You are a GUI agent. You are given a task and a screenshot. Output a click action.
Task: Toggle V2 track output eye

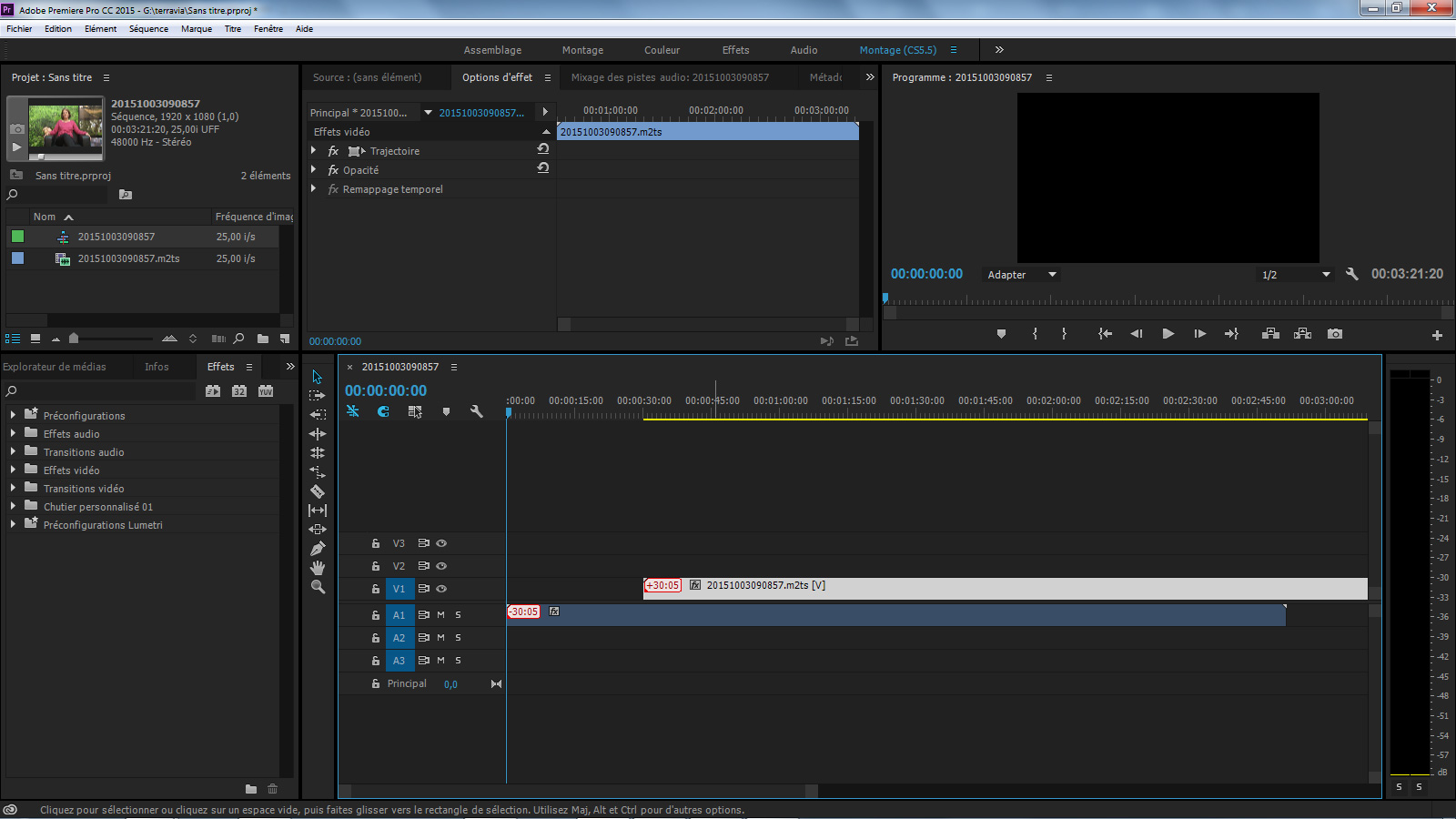[x=441, y=566]
